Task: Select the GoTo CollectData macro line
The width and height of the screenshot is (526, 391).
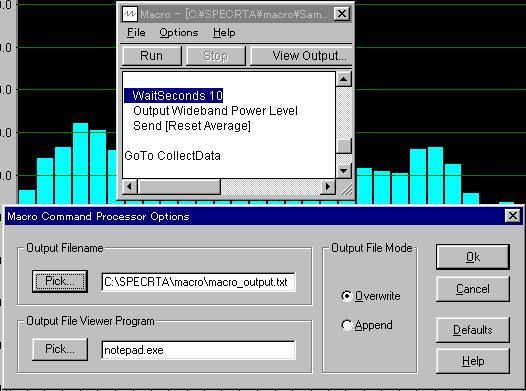Action: point(172,156)
